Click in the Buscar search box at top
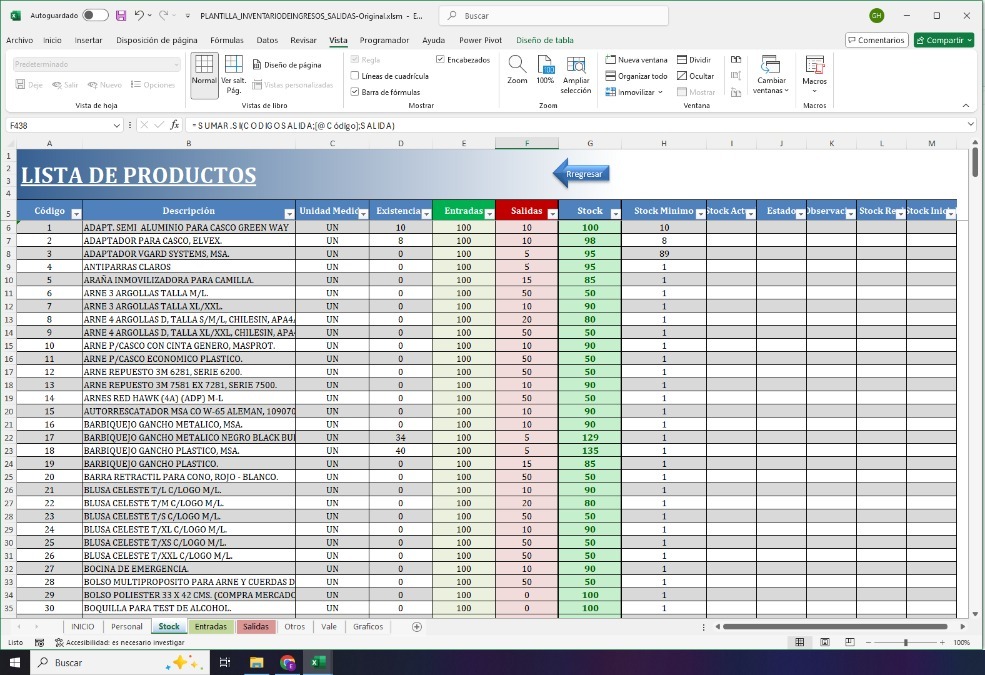Viewport: 985px width, 675px height. [553, 16]
